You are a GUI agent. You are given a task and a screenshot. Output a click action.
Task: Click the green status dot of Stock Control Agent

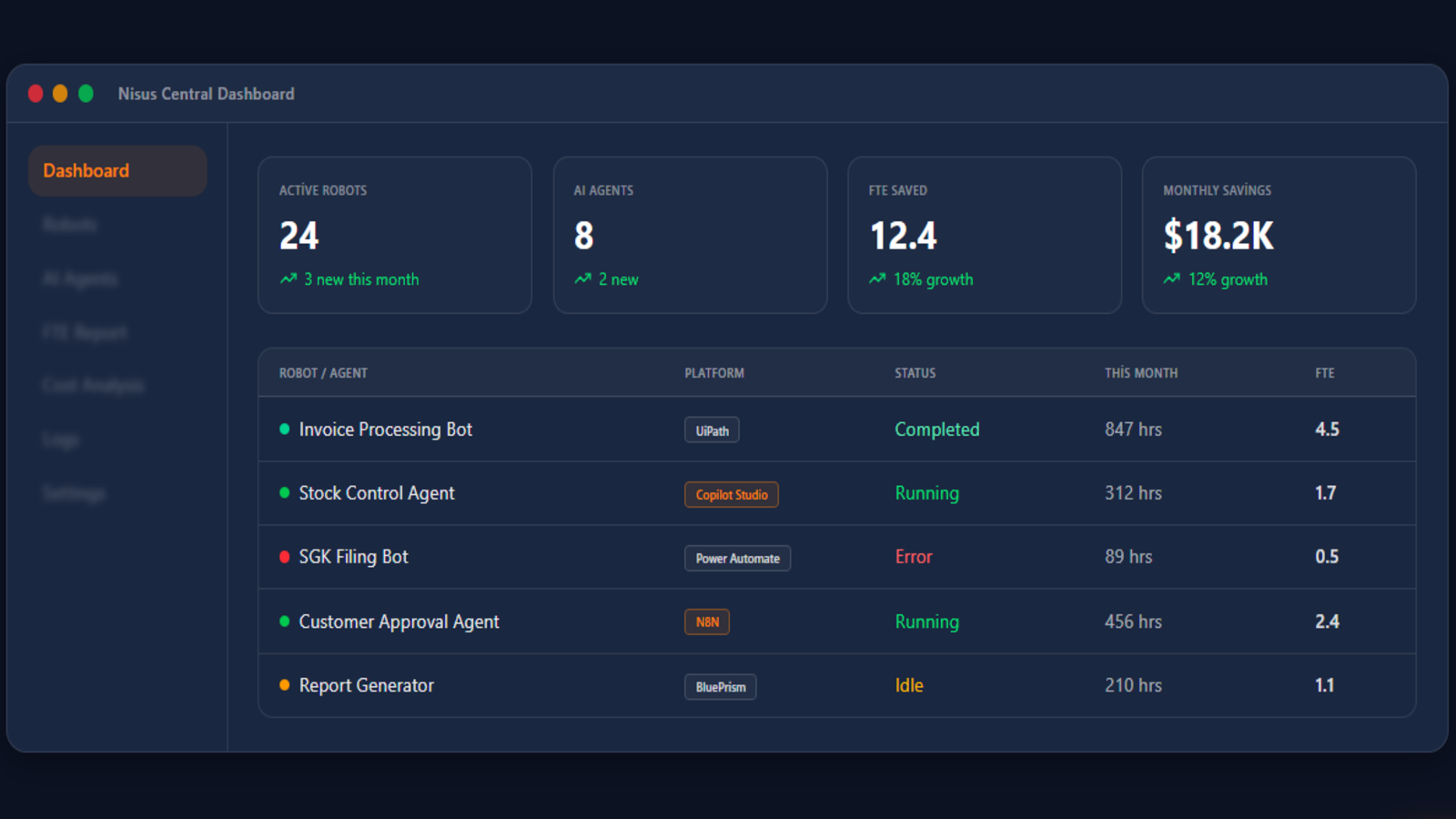coord(285,492)
